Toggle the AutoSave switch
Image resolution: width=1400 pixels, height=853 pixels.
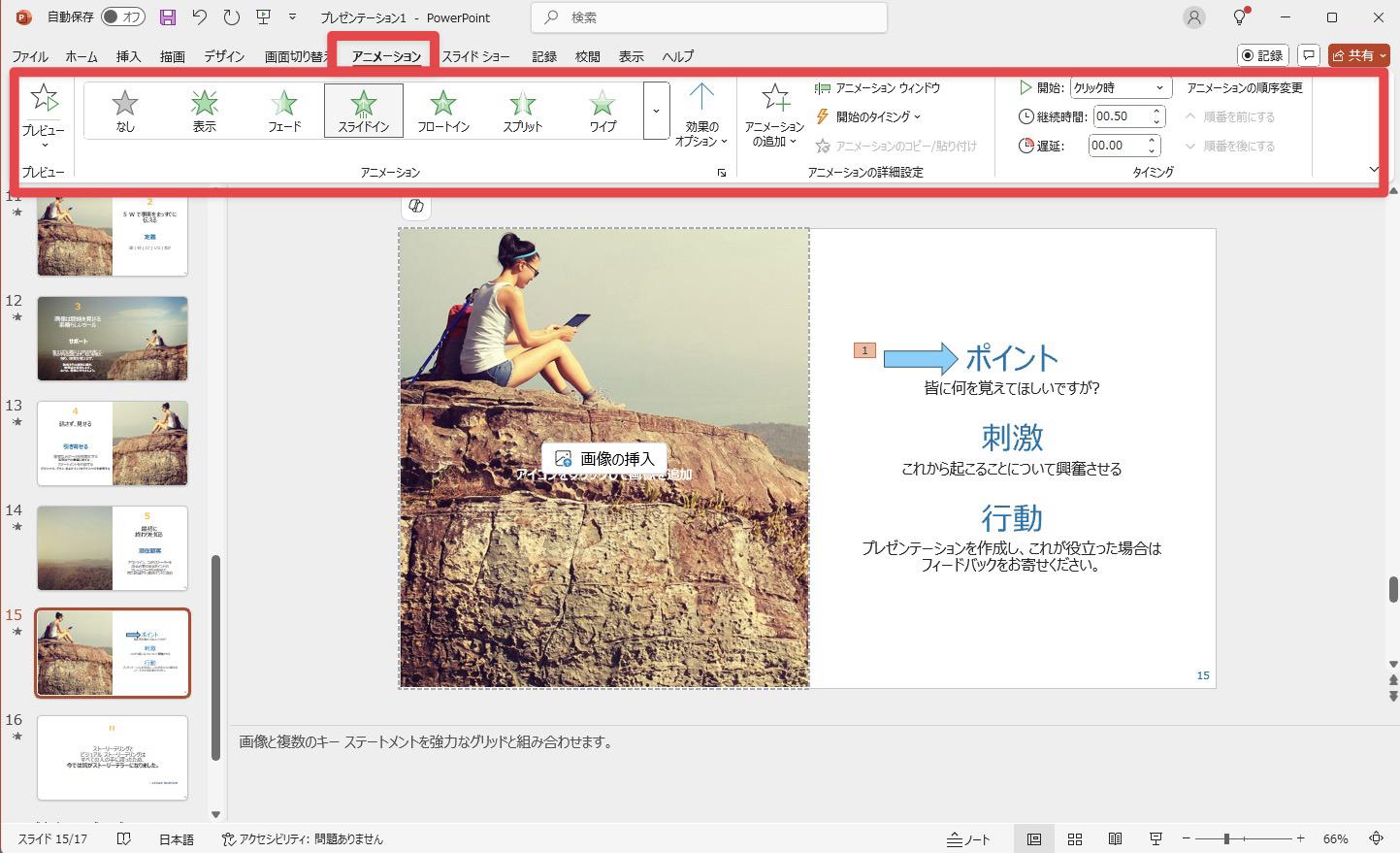[x=122, y=17]
